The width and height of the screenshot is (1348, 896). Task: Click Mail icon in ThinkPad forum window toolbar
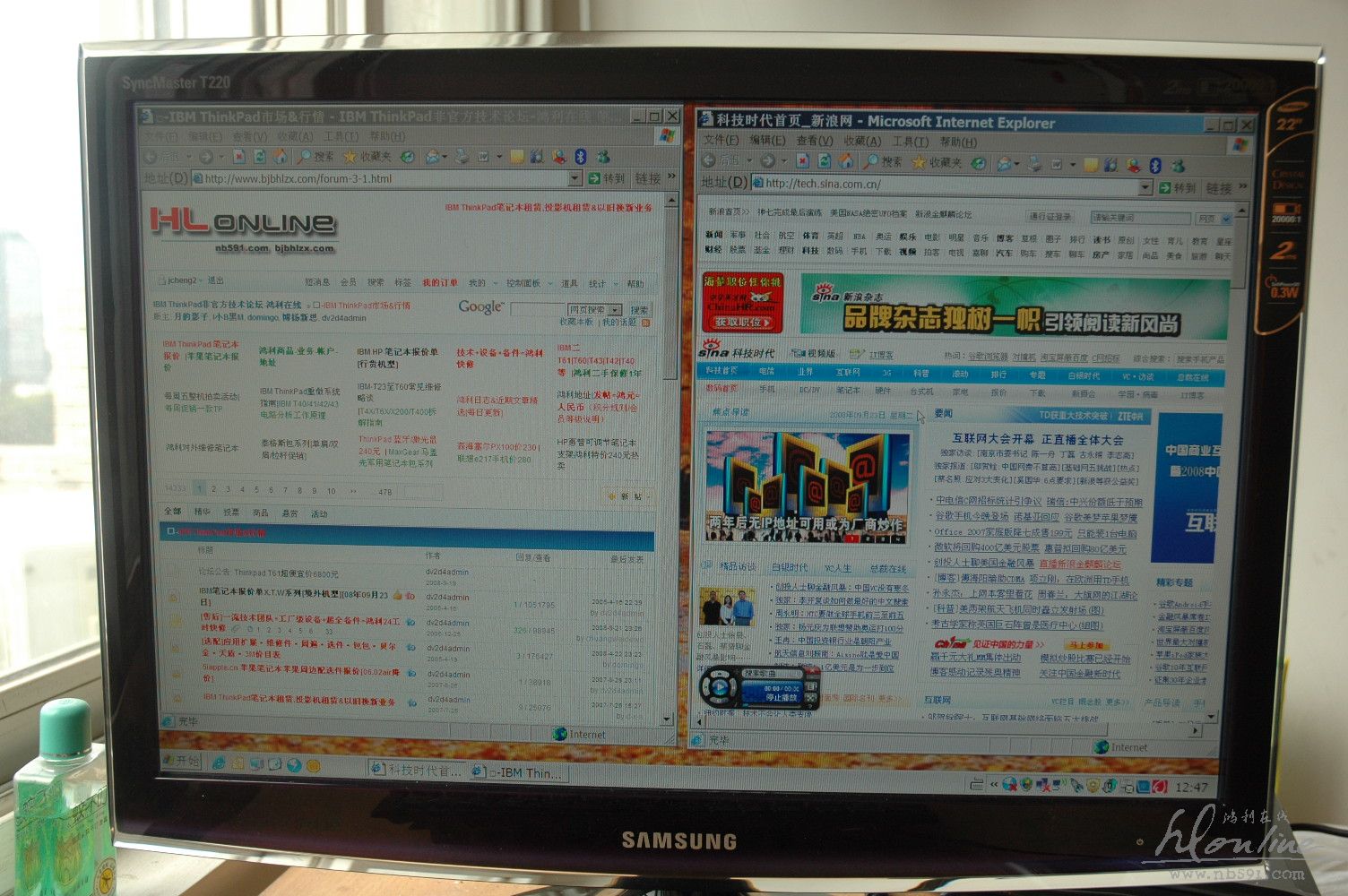pos(433,157)
